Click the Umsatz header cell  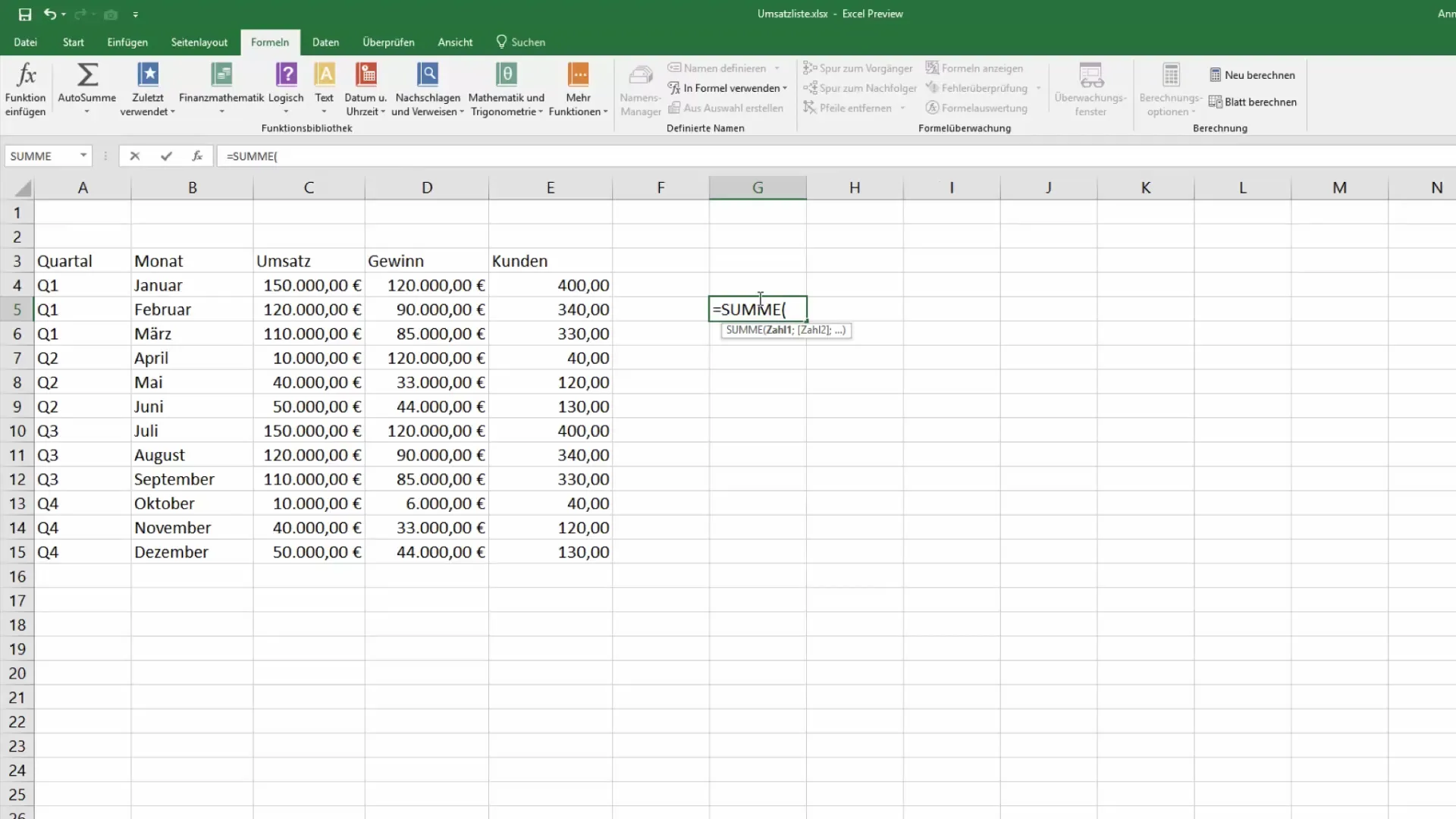[x=309, y=261]
